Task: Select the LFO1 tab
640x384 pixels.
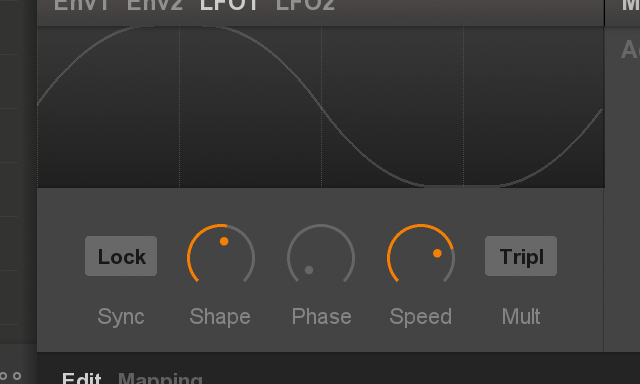Action: pyautogui.click(x=229, y=5)
